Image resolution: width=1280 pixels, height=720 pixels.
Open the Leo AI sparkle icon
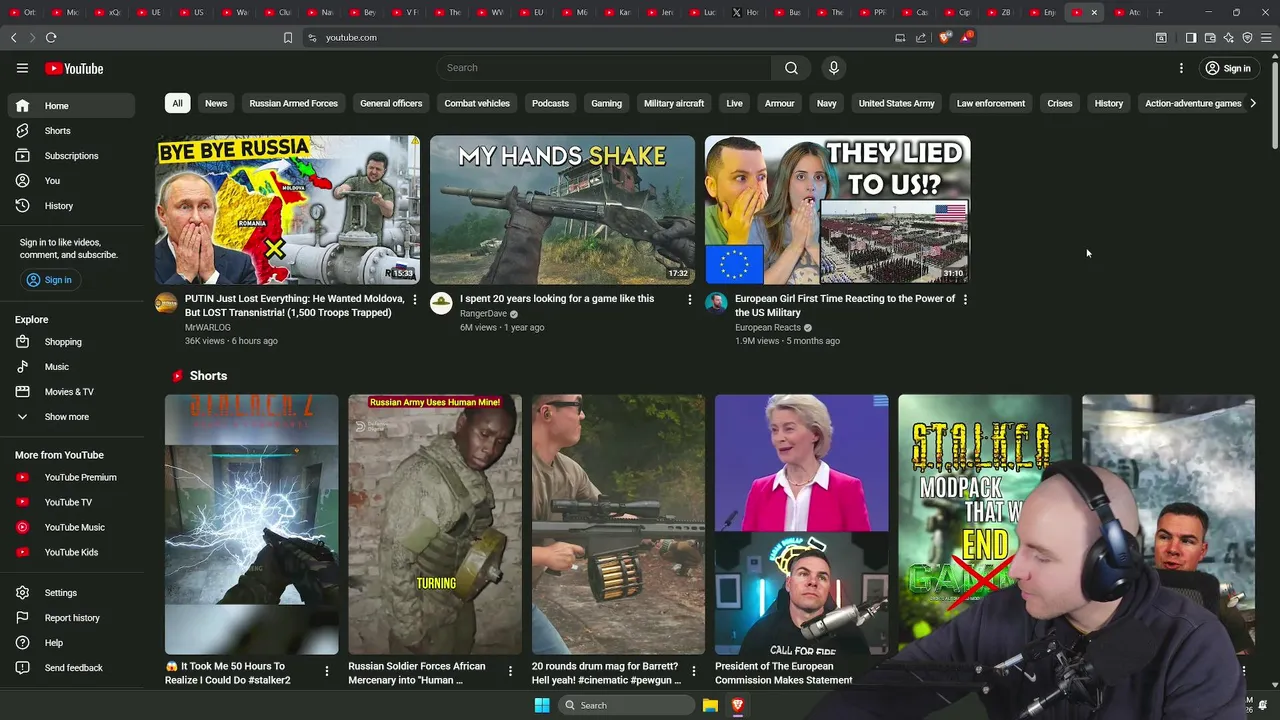click(x=1229, y=37)
